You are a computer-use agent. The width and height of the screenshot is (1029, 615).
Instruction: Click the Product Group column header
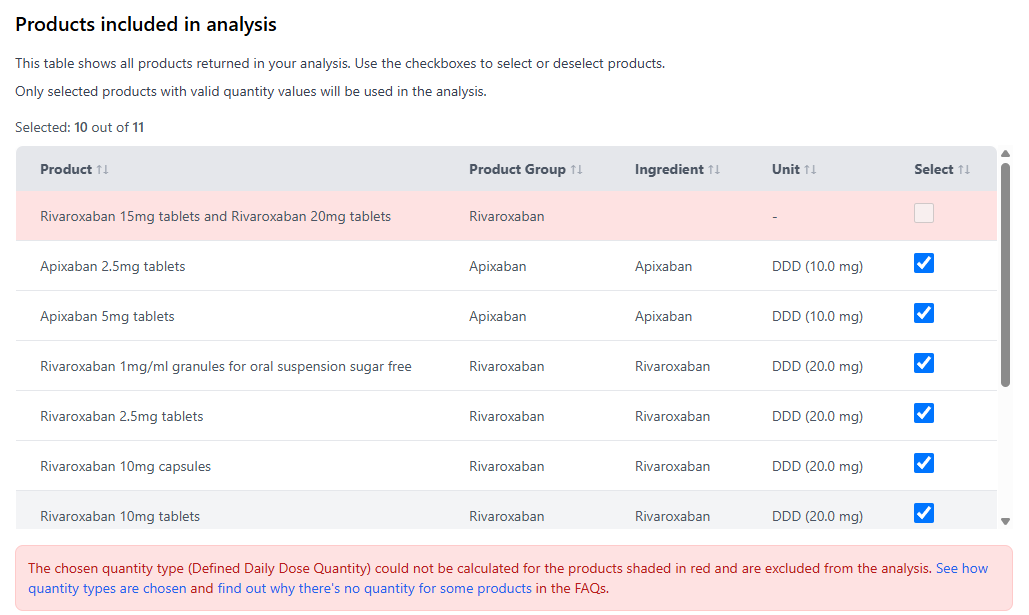pyautogui.click(x=517, y=170)
